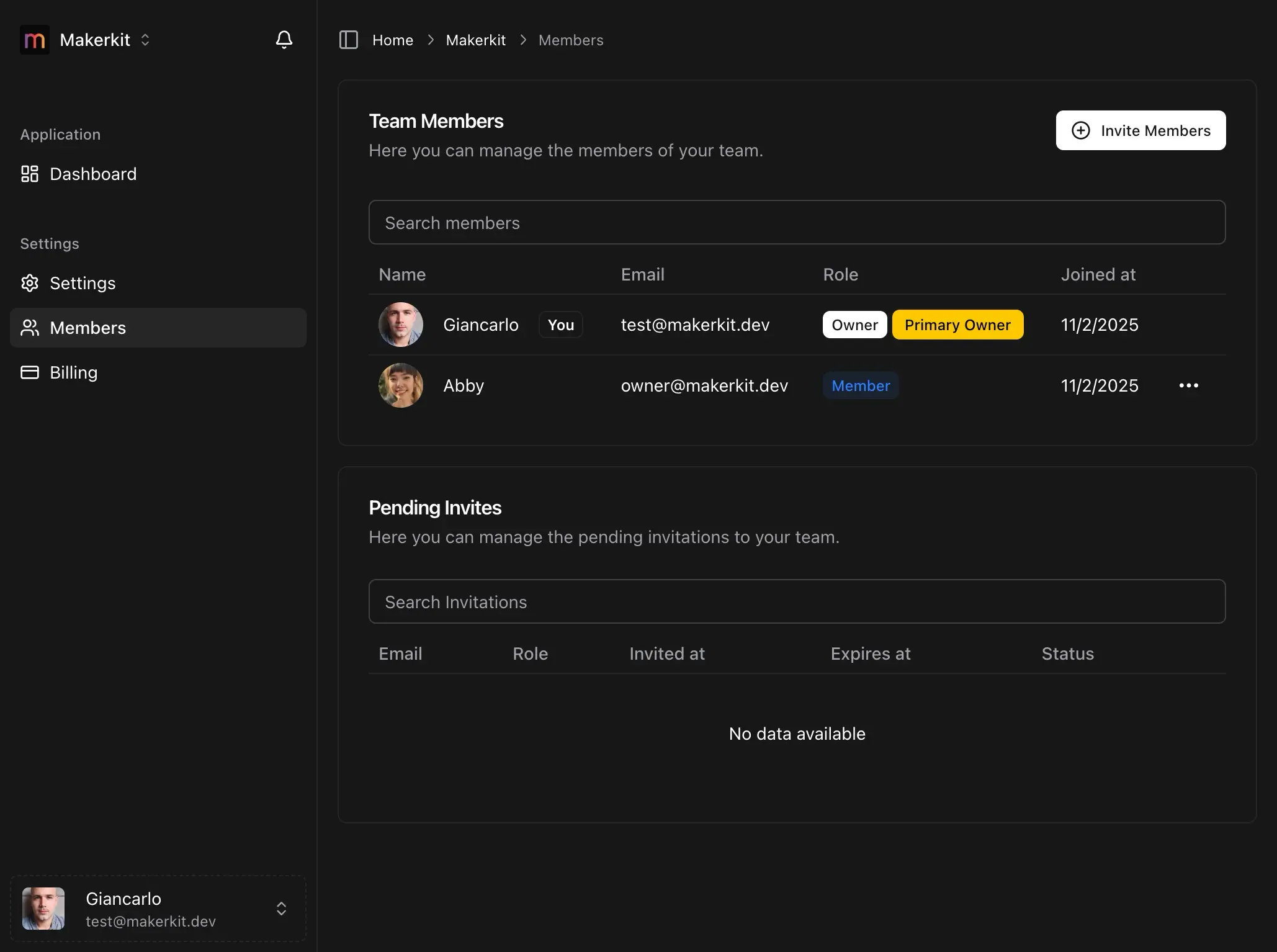
Task: Open the Members sidebar item
Action: (x=87, y=328)
